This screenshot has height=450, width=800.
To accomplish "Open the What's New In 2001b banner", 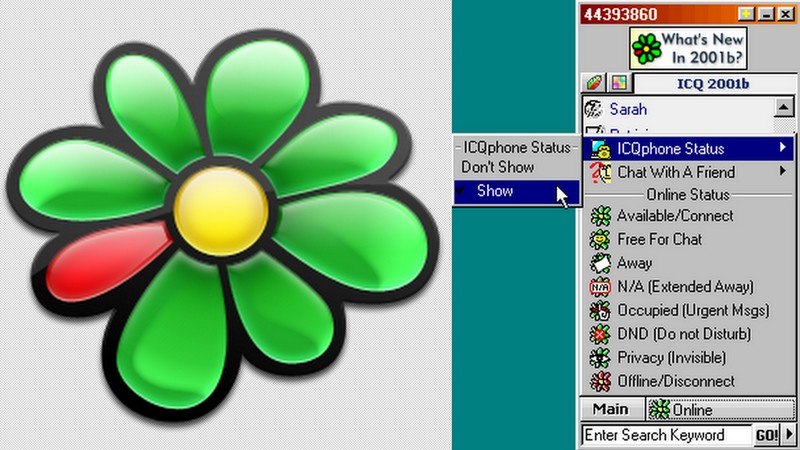I will point(687,47).
